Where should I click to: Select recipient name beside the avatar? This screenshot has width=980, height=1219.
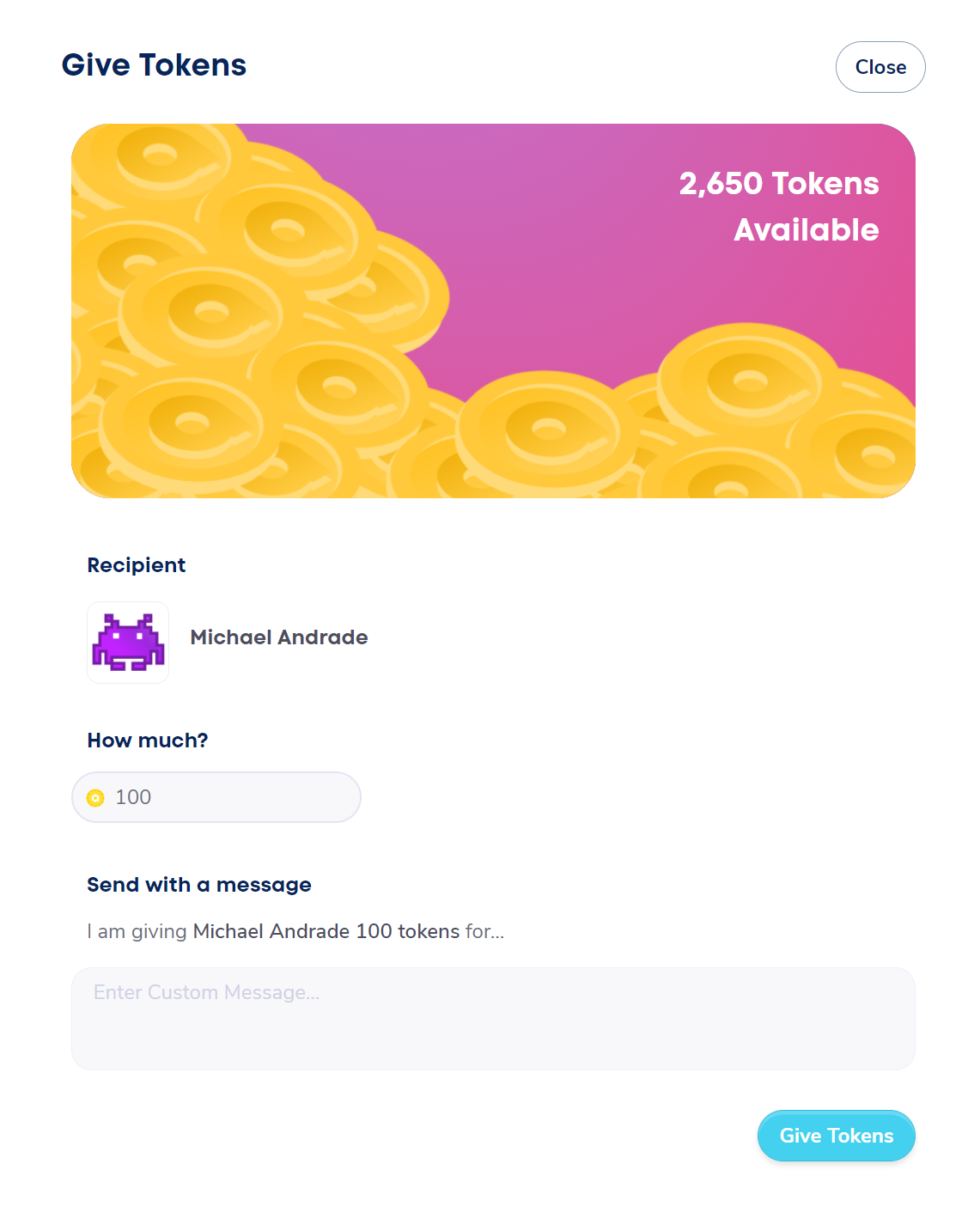pyautogui.click(x=279, y=637)
